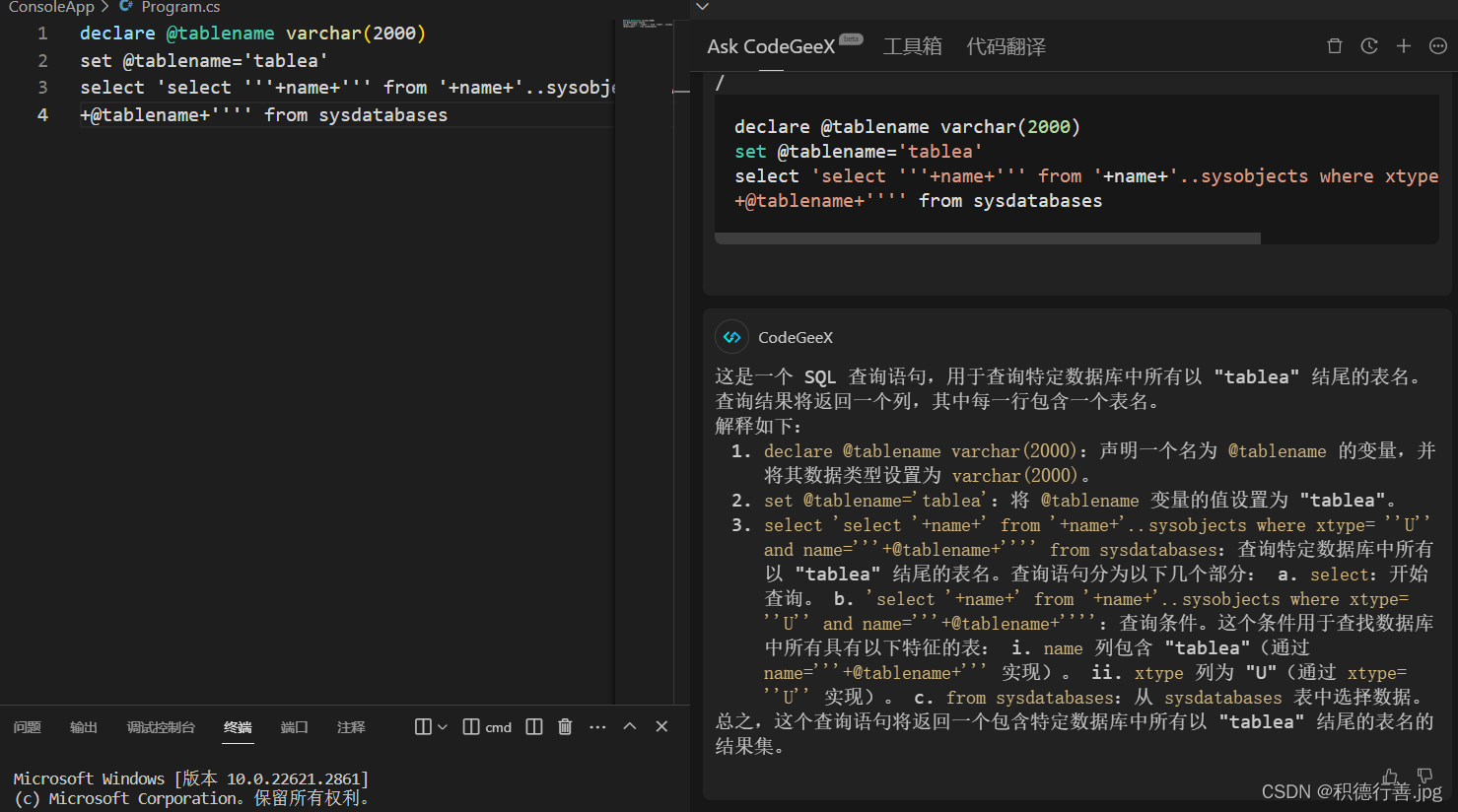Click 'sysdatabases' in the chat code block
This screenshot has width=1458, height=812.
(1038, 201)
